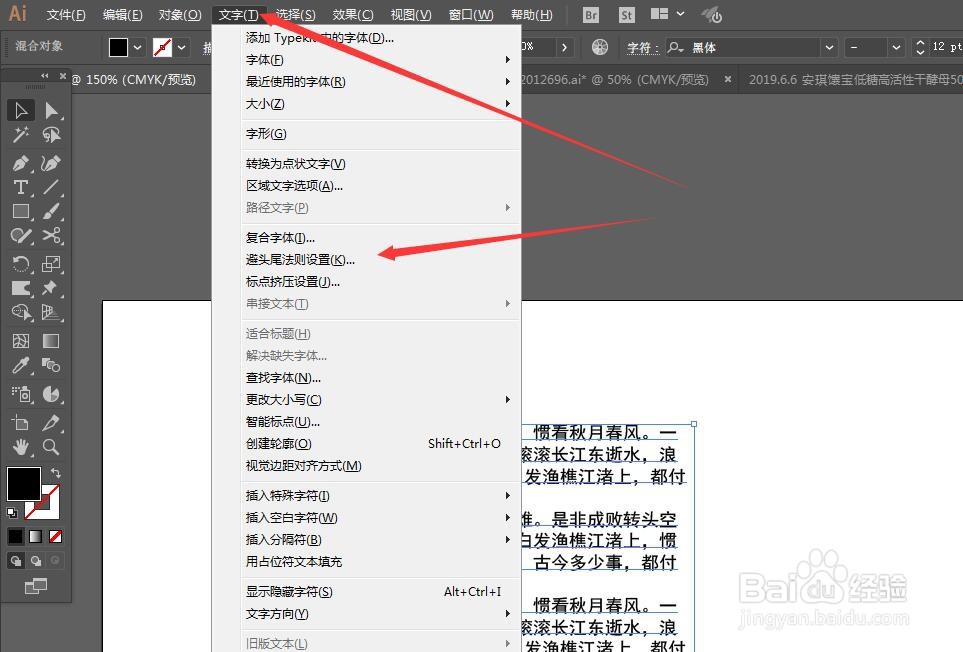The image size is (963, 652).
Task: Click the font size stepper arrows
Action: tap(919, 47)
